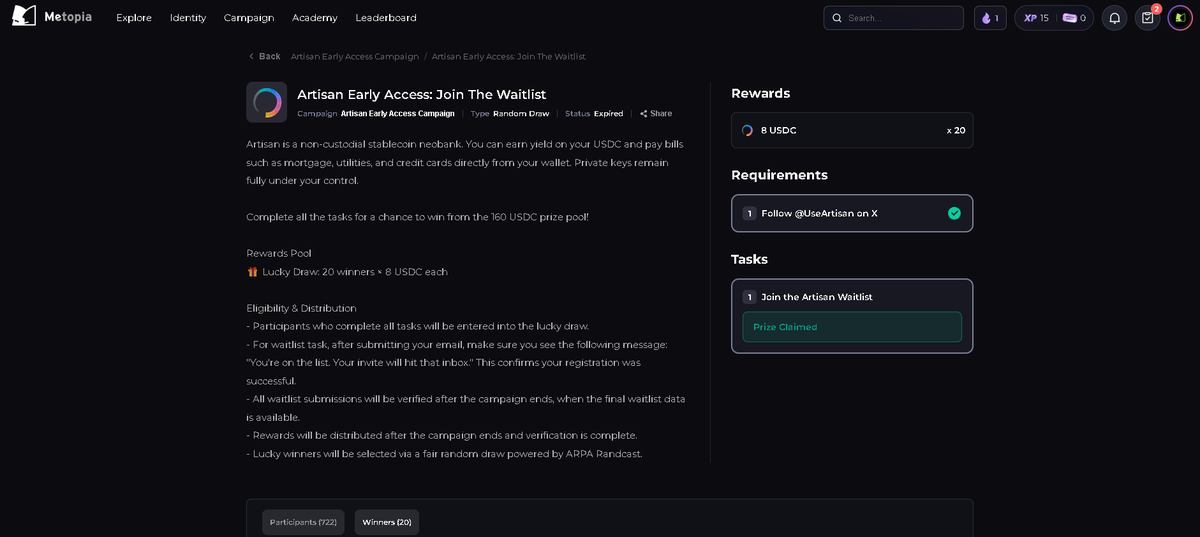
Task: Open the purple droplet counter
Action: tap(990, 18)
